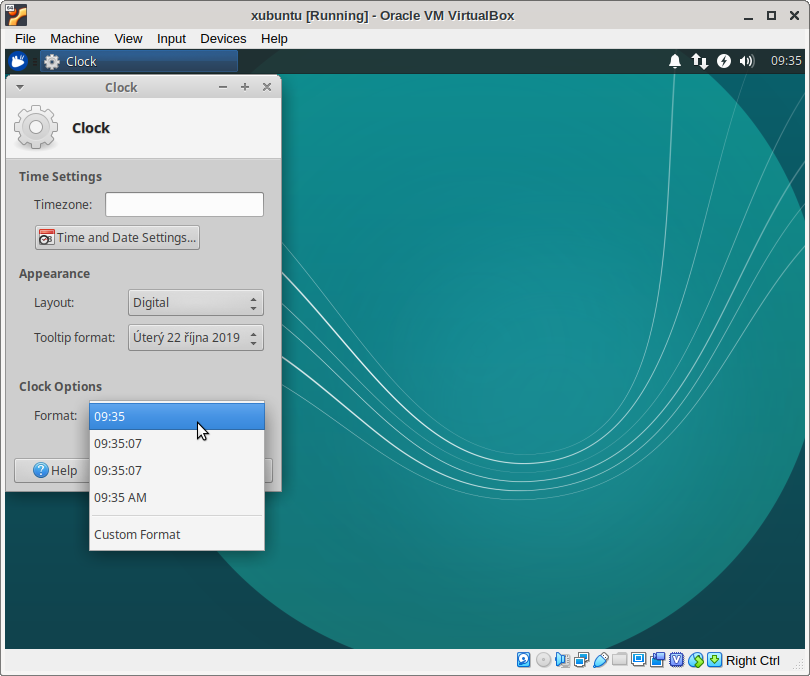Click VirtualBox USB devices status icon
This screenshot has height=676, width=810.
click(600, 660)
